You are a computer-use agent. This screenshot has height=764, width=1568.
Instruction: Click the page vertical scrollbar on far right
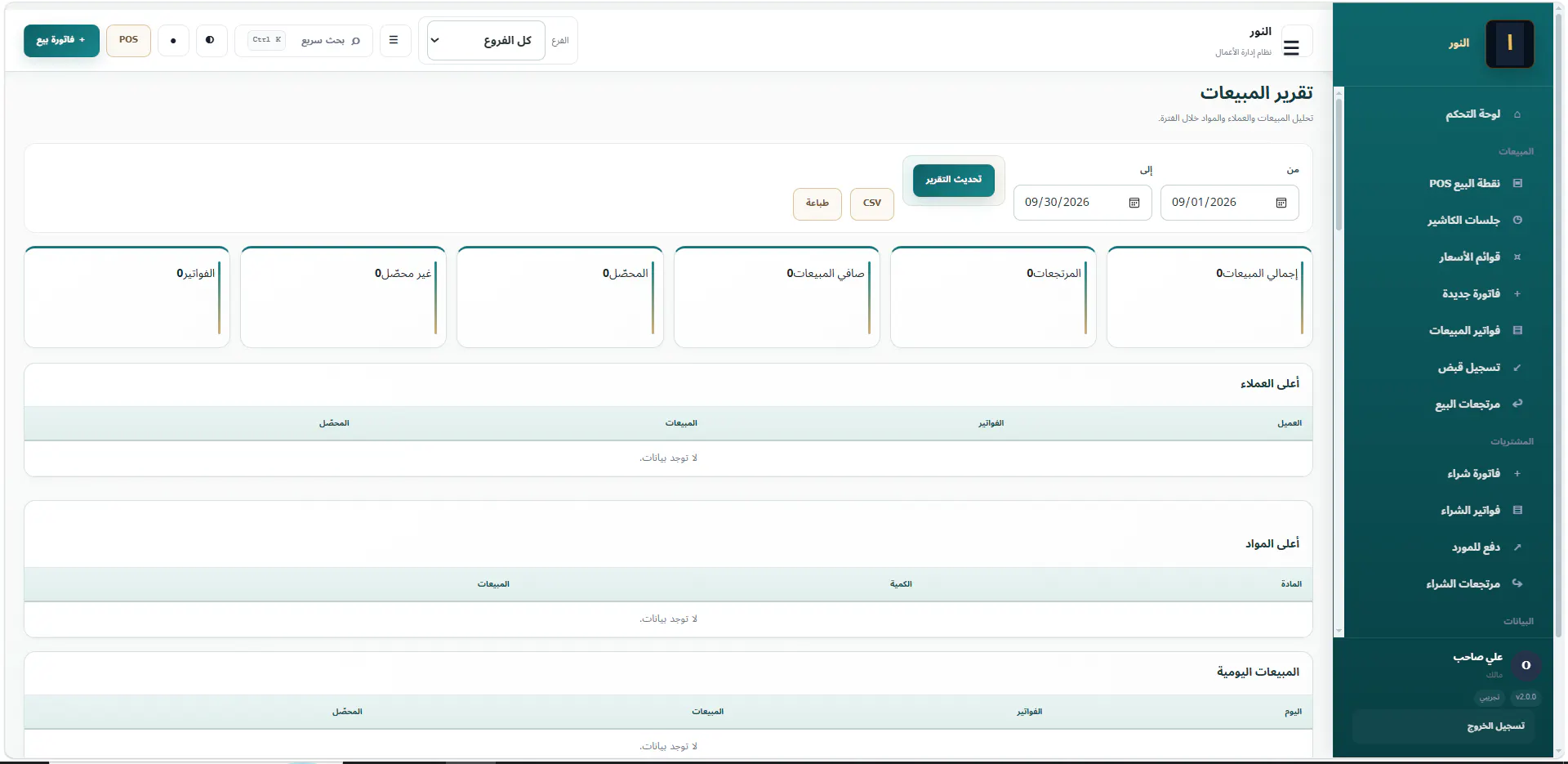(1559, 327)
